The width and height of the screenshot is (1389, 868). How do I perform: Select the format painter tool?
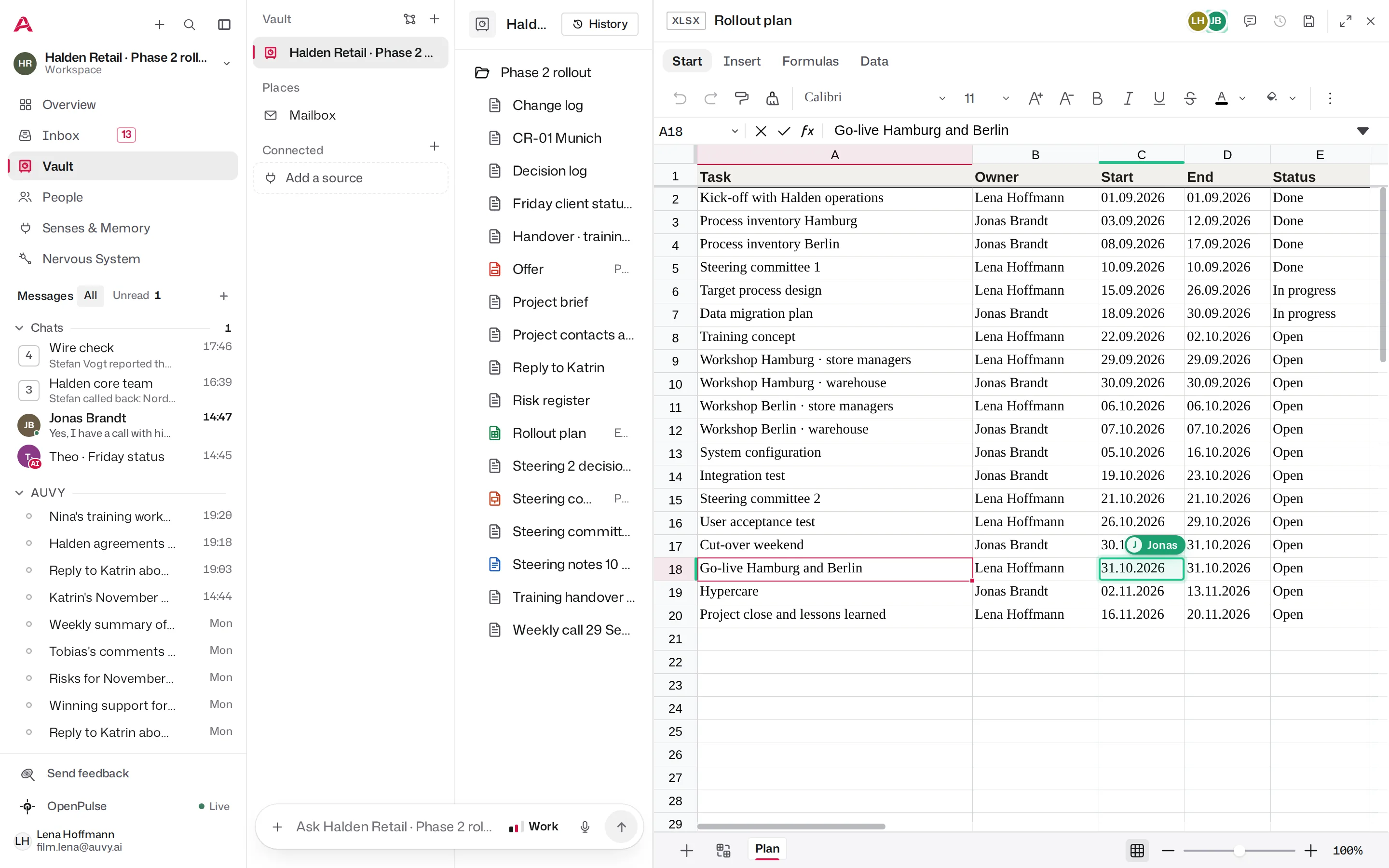(x=742, y=98)
